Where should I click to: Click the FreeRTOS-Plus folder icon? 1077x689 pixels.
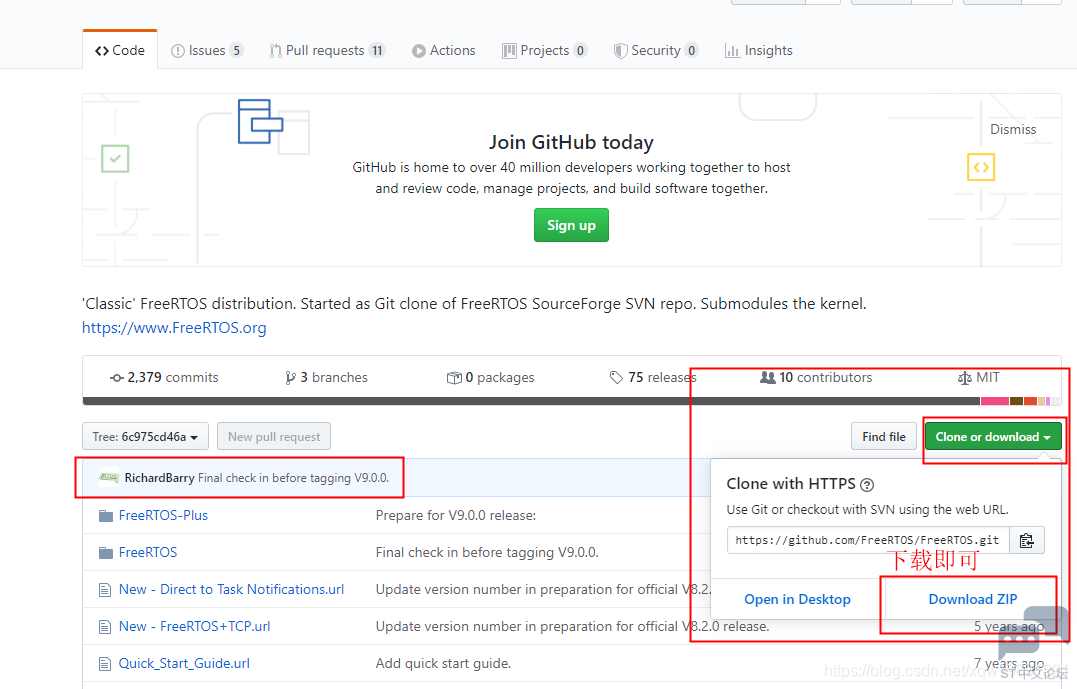[106, 515]
